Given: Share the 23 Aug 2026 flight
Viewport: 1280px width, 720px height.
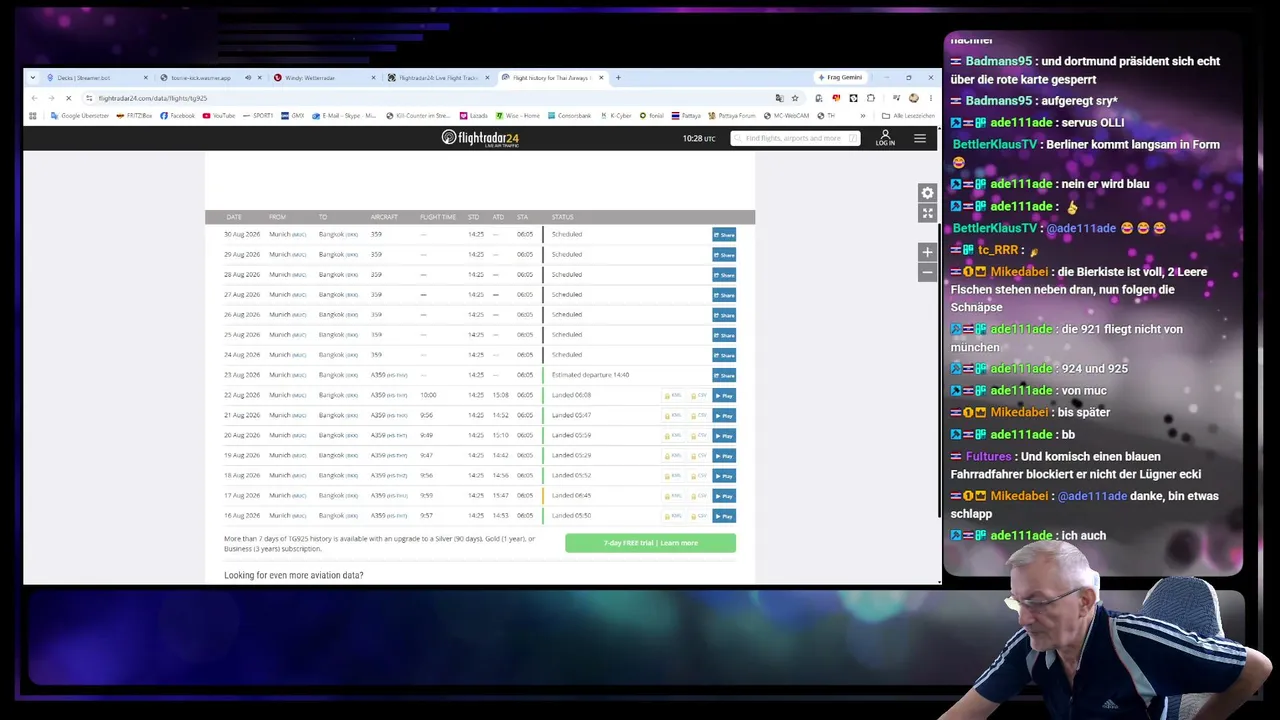Looking at the screenshot, I should coord(724,375).
